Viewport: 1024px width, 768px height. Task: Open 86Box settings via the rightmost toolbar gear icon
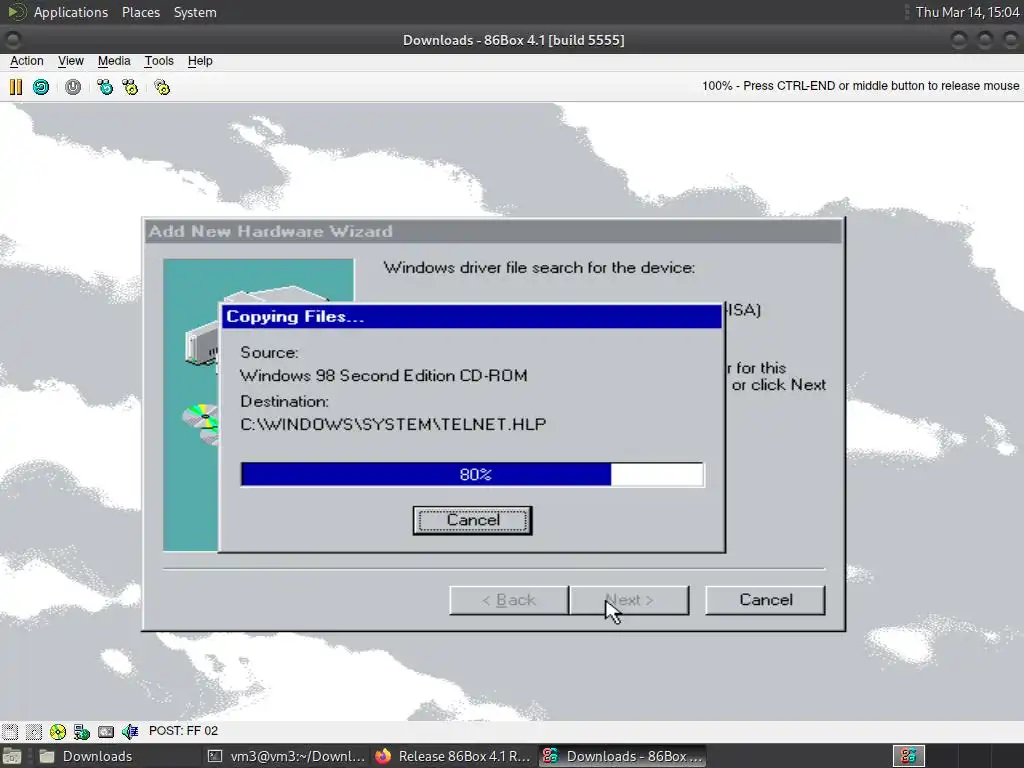(x=162, y=87)
